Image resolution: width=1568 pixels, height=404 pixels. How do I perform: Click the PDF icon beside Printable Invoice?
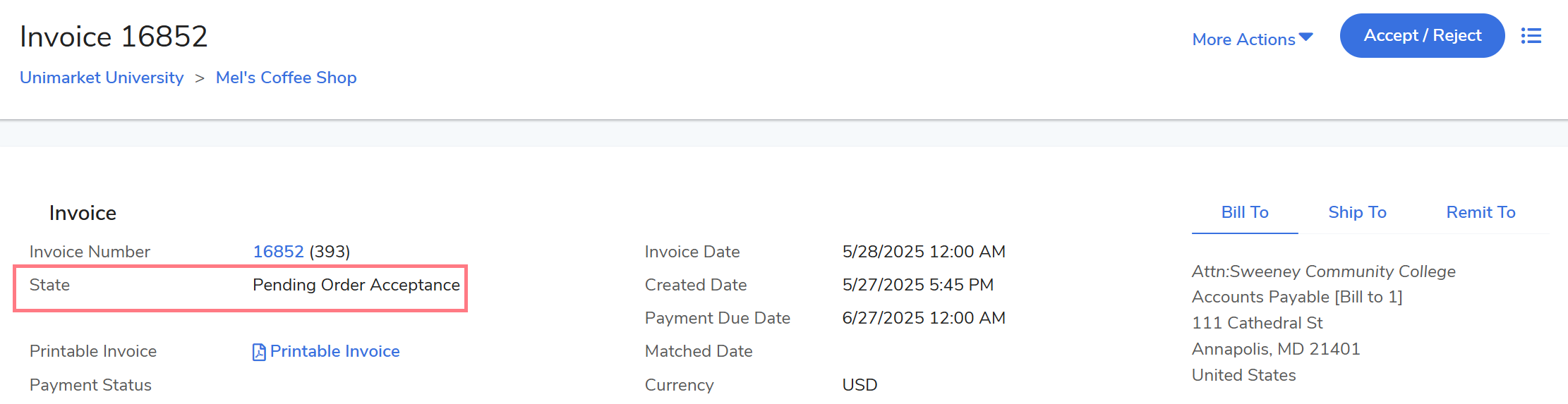[x=259, y=352]
